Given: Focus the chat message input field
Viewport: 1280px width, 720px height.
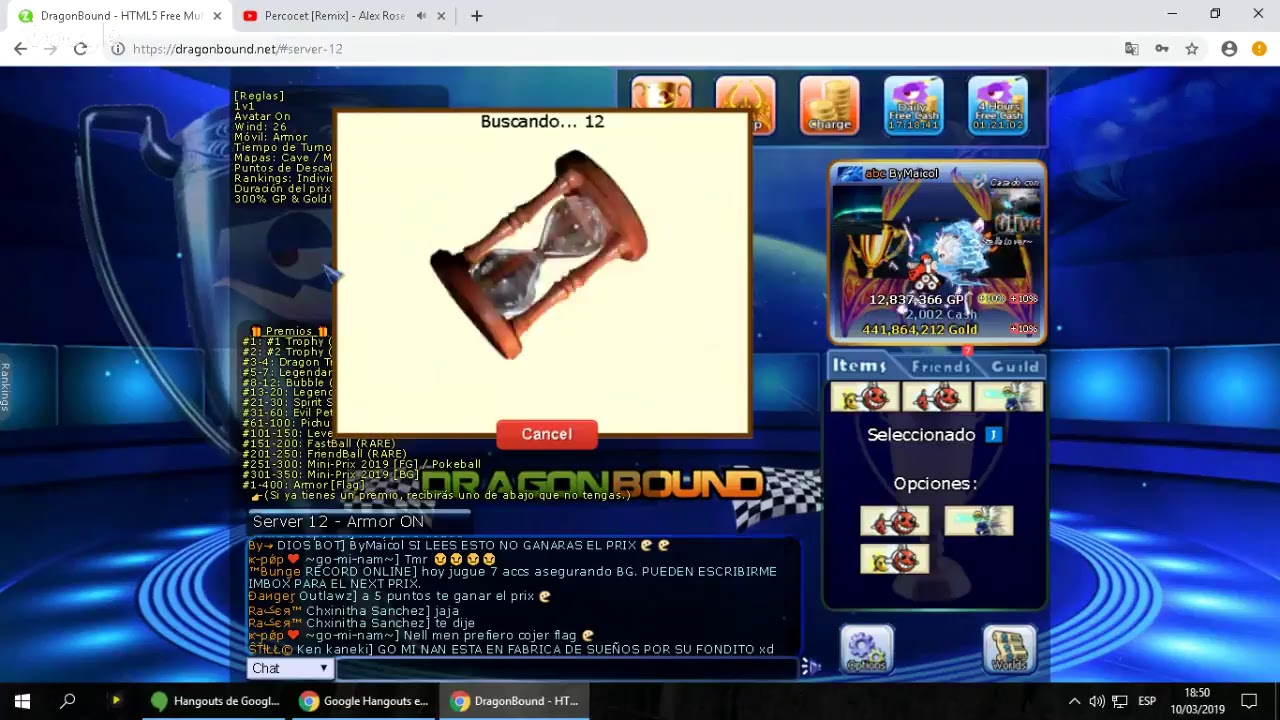Looking at the screenshot, I should [x=567, y=668].
